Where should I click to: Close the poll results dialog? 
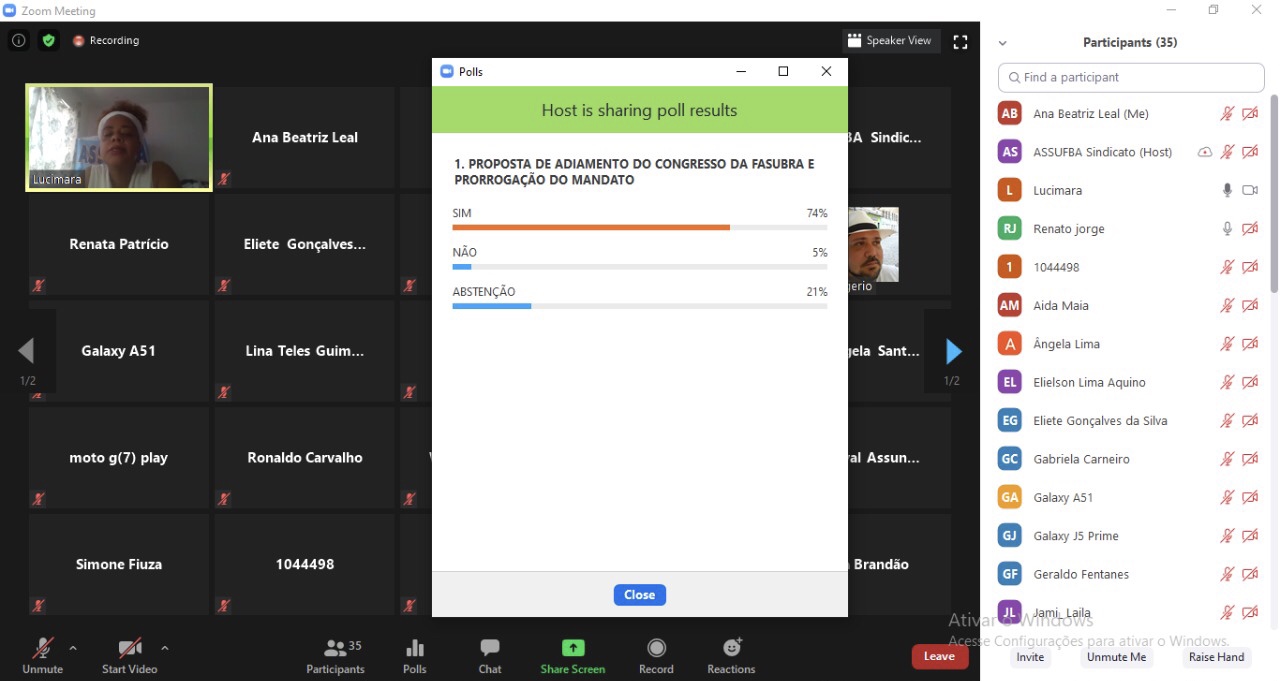pos(639,594)
